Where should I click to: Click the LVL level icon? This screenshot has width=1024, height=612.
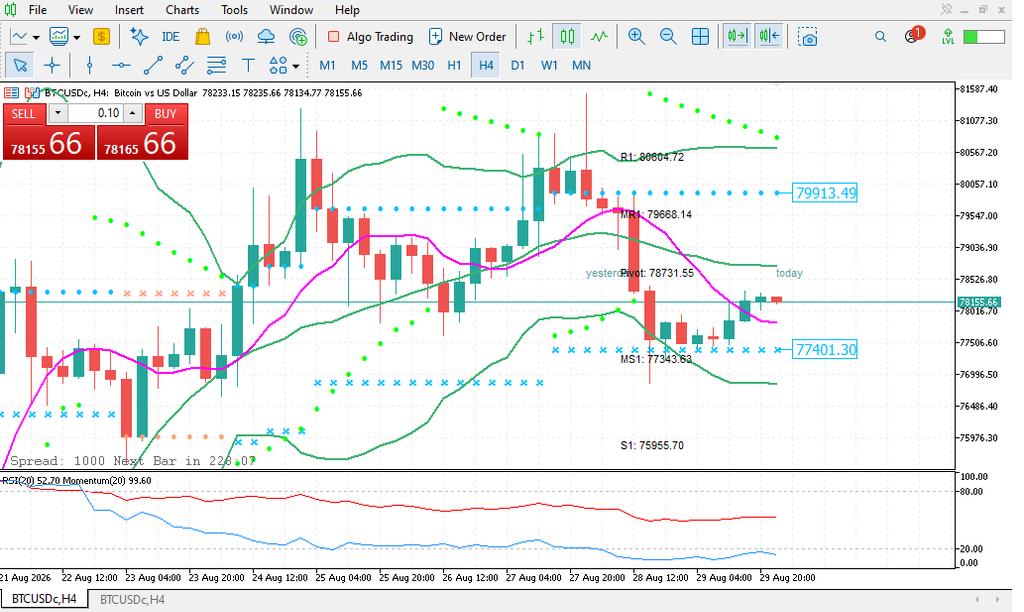tap(948, 37)
